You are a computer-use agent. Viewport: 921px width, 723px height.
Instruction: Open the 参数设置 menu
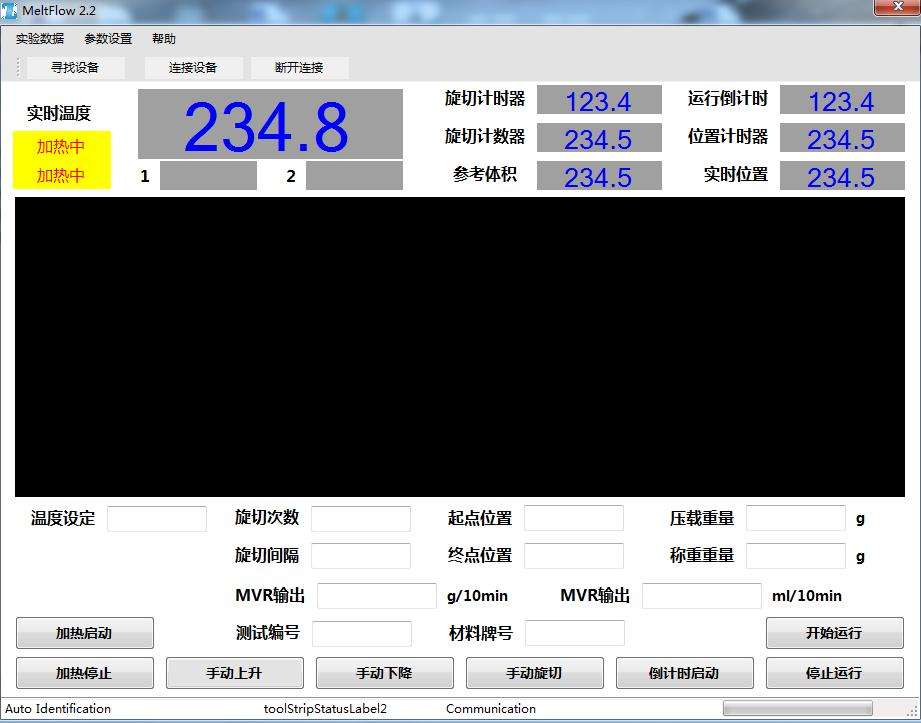pyautogui.click(x=108, y=39)
